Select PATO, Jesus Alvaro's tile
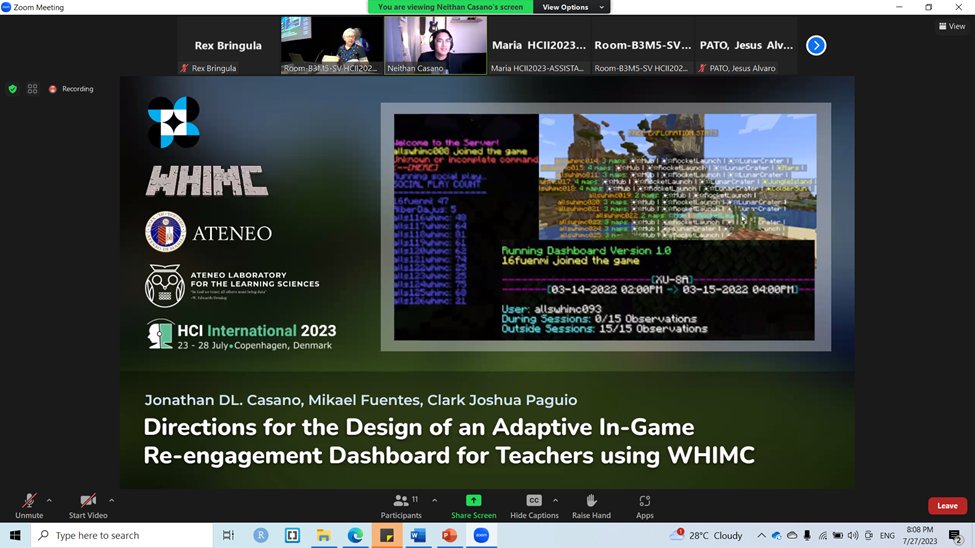 tap(746, 45)
